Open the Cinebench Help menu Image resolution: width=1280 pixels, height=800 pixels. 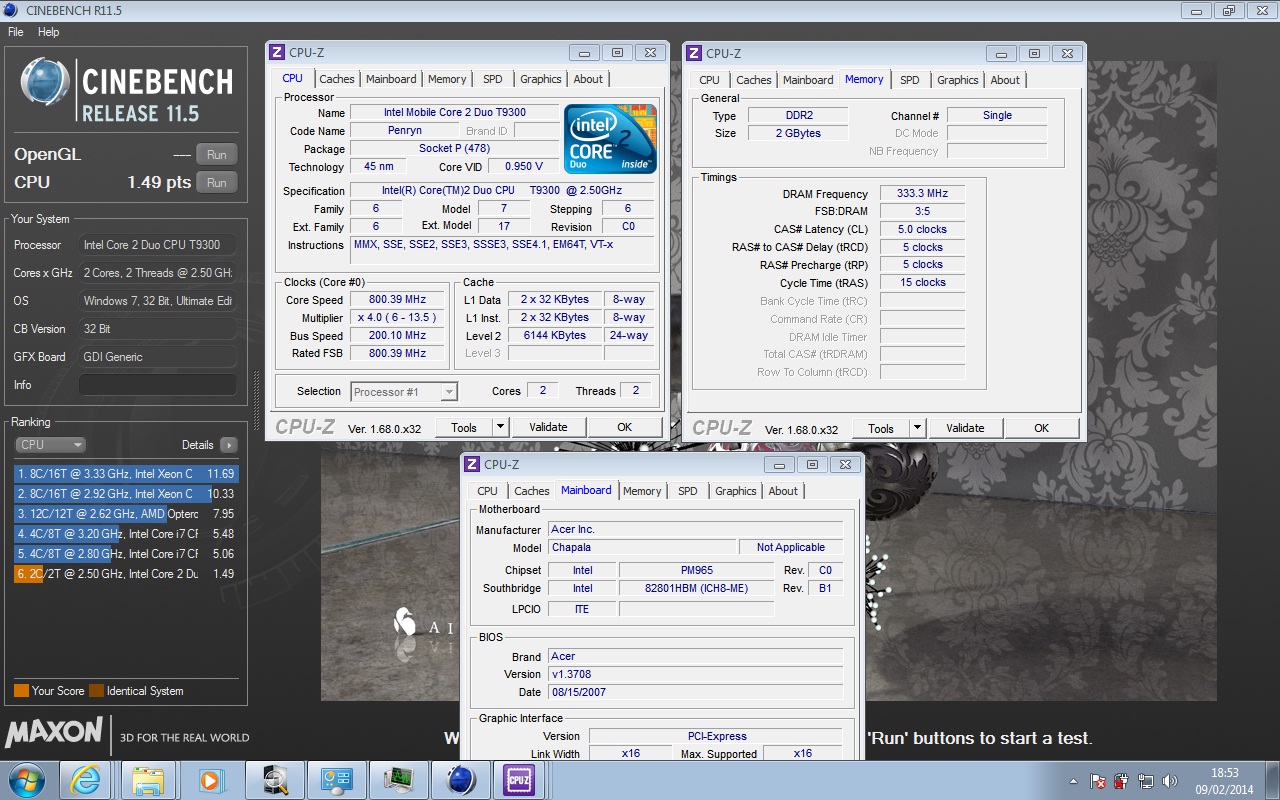click(x=48, y=32)
